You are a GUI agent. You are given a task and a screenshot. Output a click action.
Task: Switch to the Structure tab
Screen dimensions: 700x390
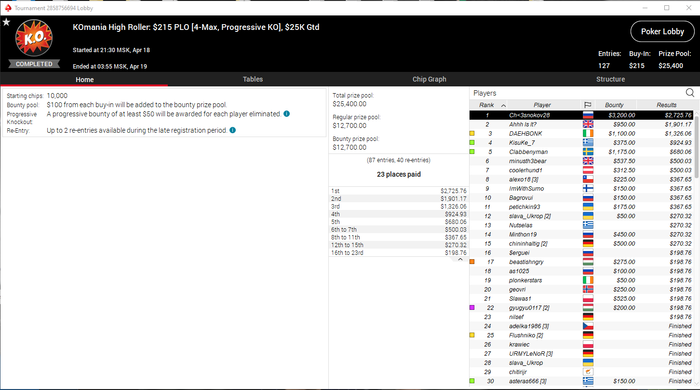[x=610, y=79]
